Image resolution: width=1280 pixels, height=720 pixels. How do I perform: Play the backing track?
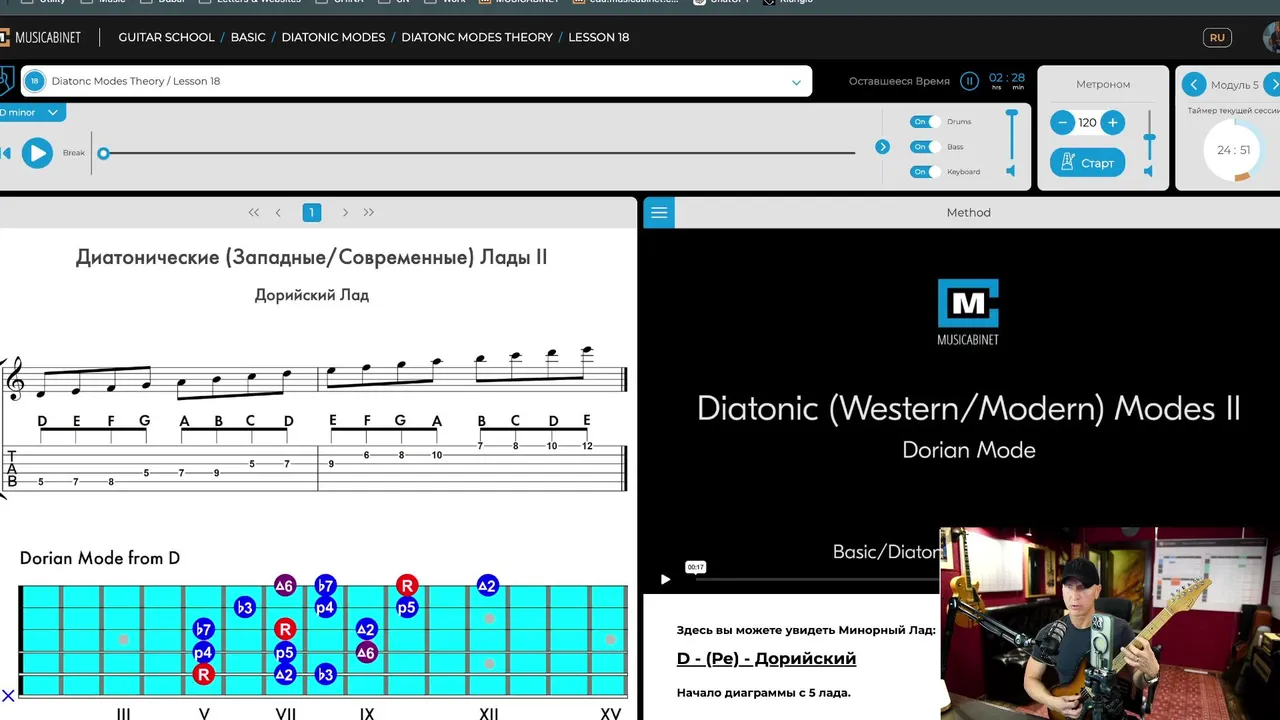coord(37,153)
